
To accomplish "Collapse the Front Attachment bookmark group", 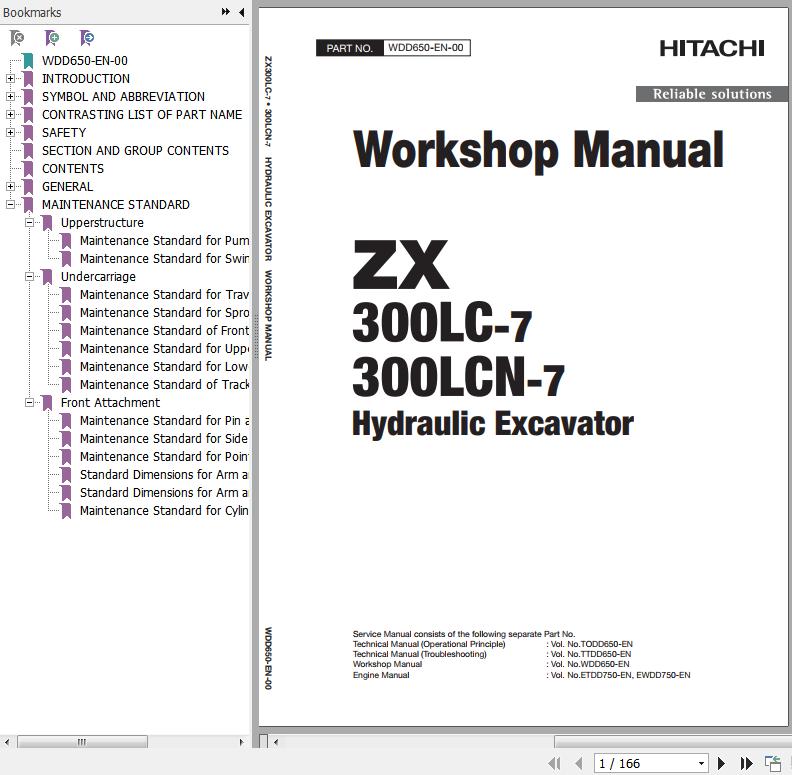I will coord(29,403).
